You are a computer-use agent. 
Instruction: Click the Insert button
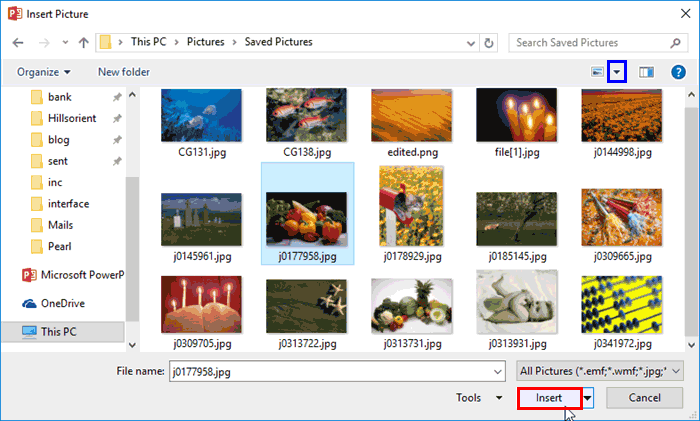pyautogui.click(x=550, y=398)
